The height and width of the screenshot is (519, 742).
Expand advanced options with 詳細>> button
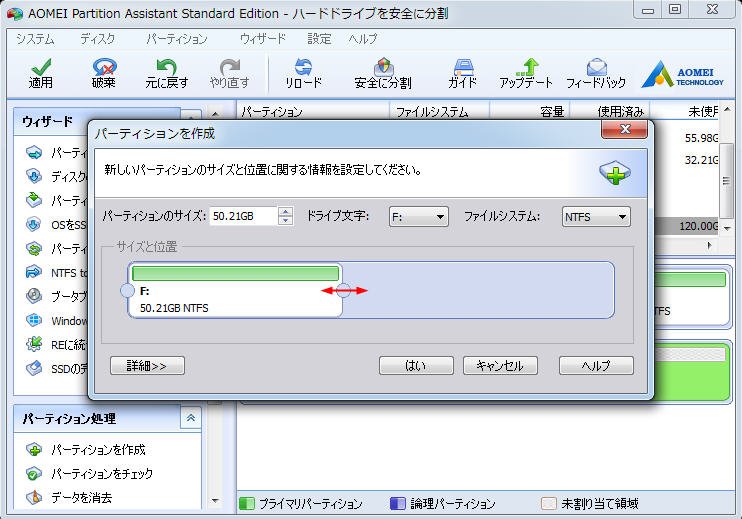[x=147, y=366]
